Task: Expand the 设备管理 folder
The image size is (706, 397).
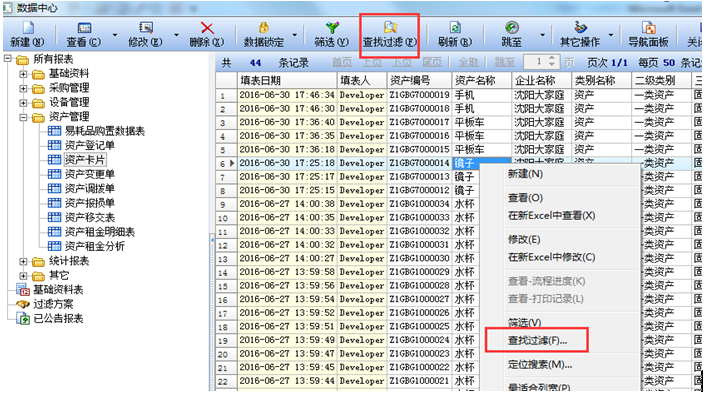Action: tap(23, 102)
